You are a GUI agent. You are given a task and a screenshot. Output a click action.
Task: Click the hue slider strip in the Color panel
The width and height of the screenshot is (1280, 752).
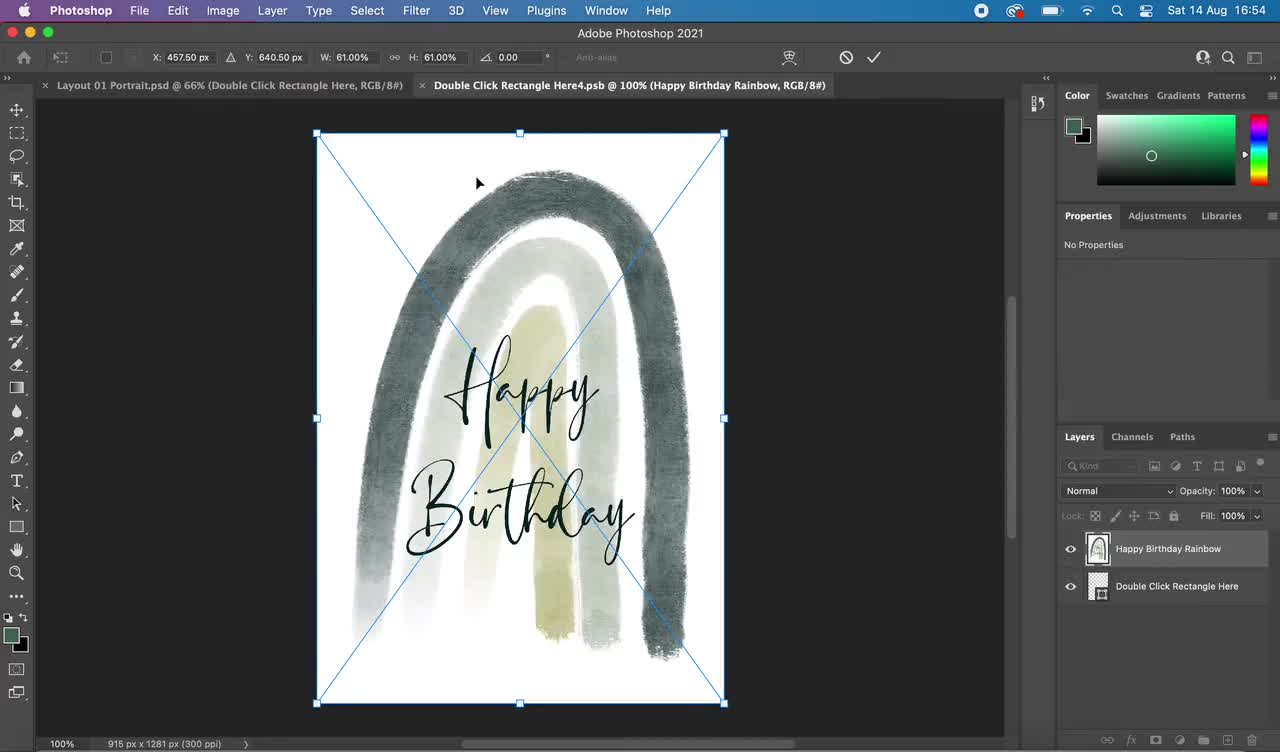click(1259, 150)
